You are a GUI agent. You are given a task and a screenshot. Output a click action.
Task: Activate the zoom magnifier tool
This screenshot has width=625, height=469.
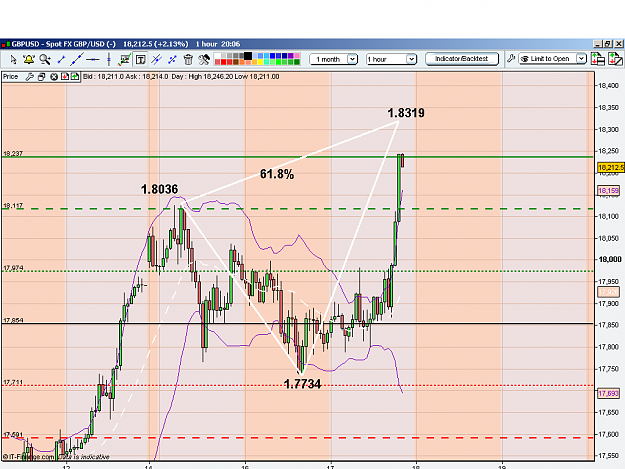click(45, 60)
